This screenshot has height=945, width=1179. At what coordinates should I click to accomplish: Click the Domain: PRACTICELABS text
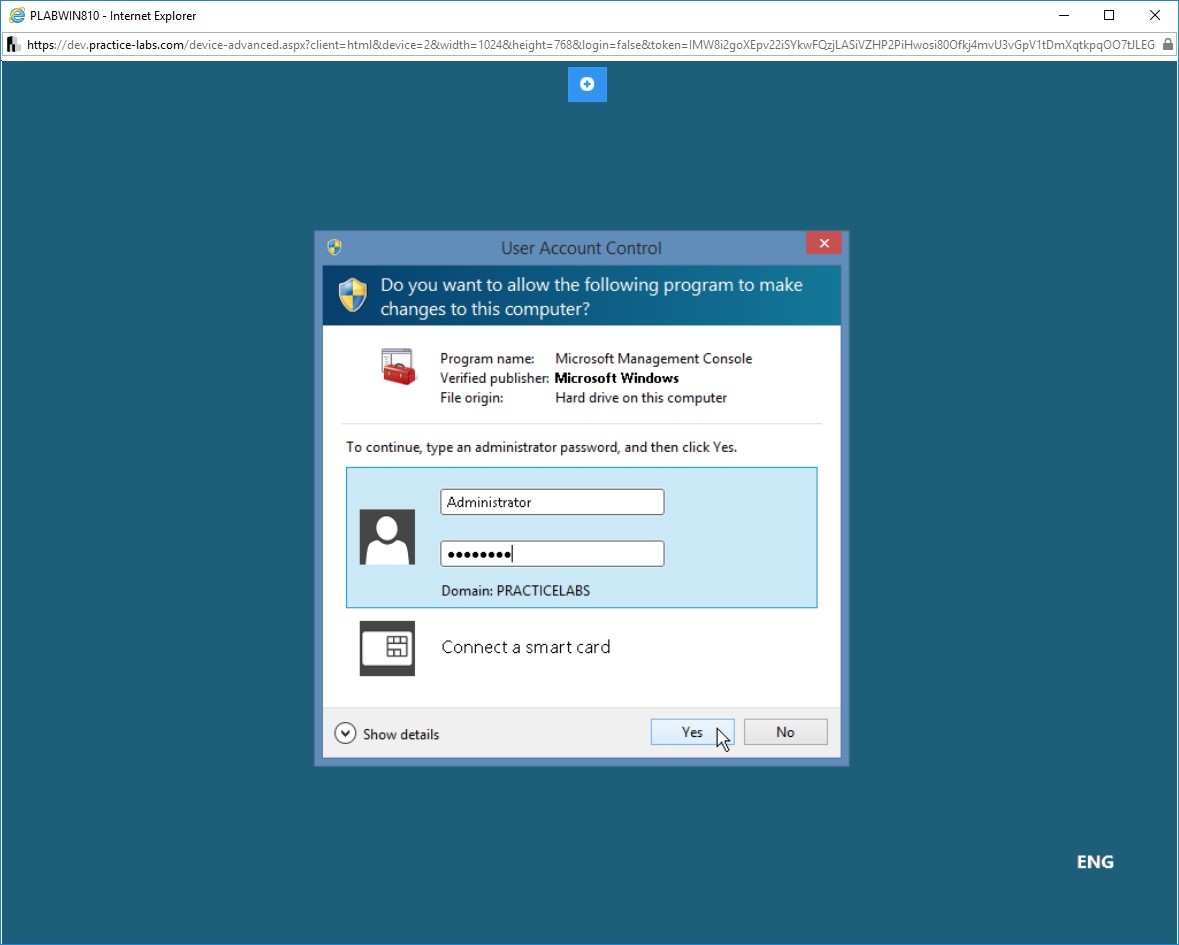coord(516,591)
